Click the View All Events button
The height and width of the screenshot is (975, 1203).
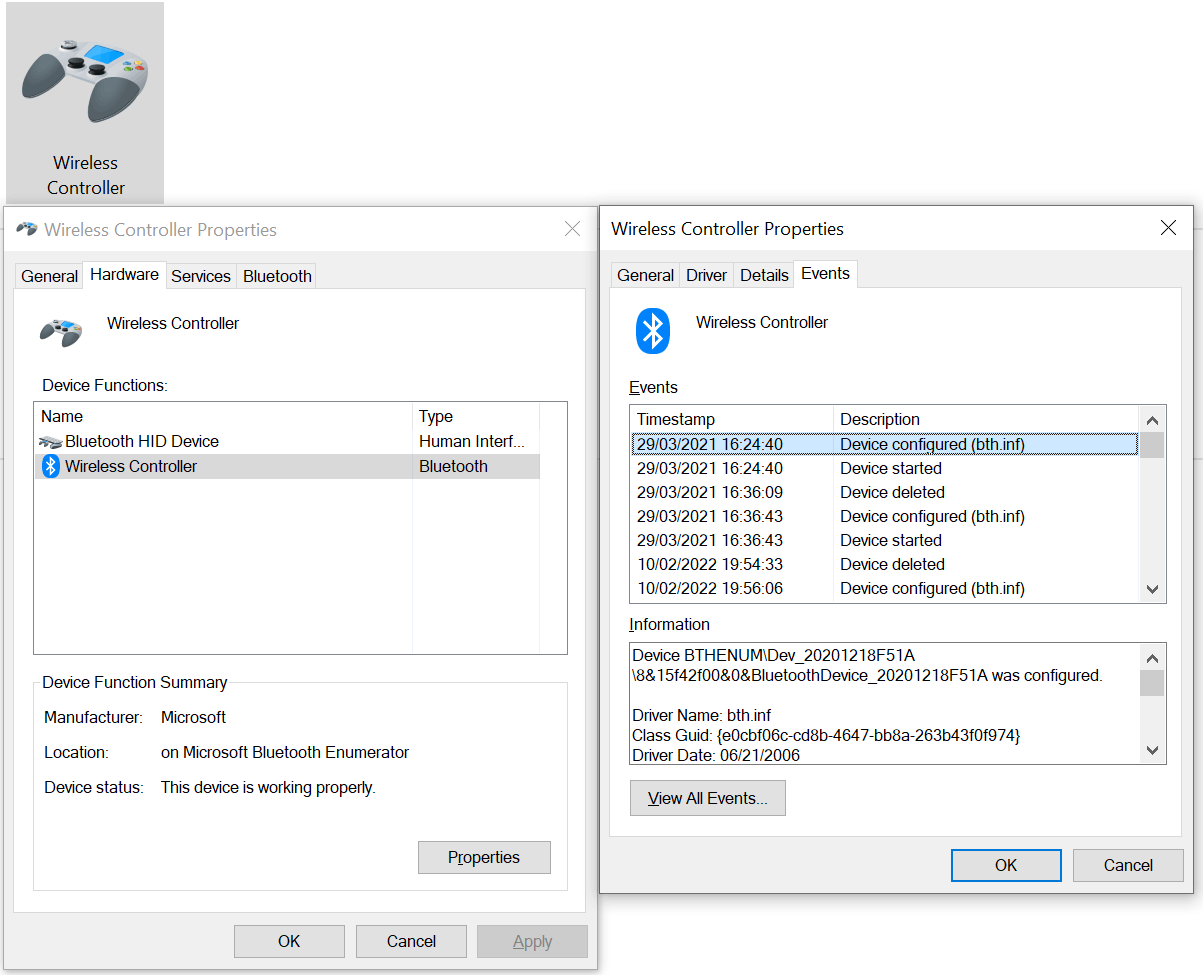[x=707, y=798]
